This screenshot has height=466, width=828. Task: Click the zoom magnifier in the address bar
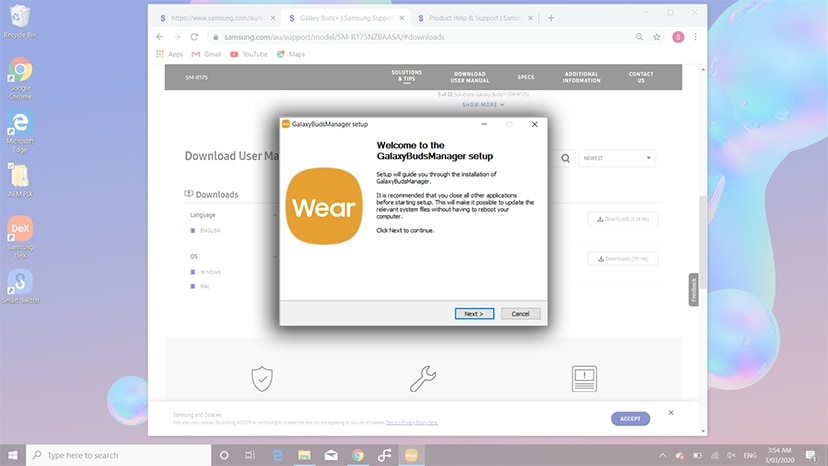coord(639,37)
